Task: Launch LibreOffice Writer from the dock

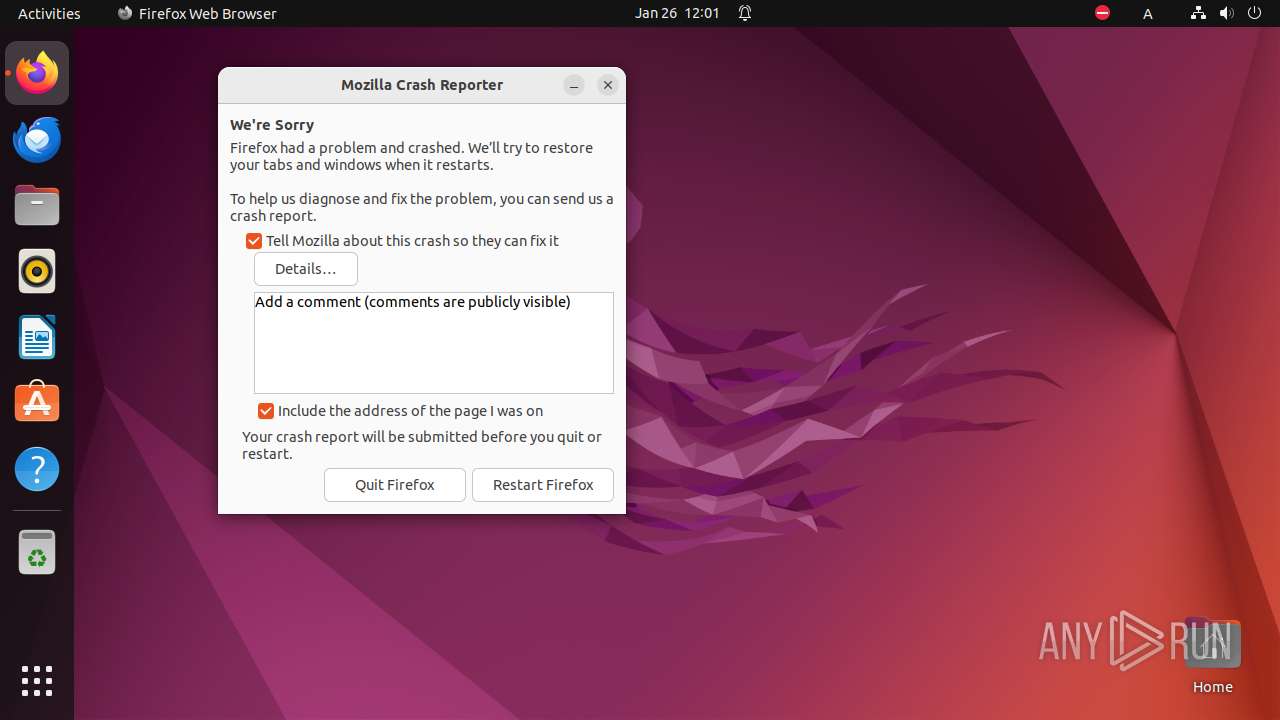Action: coord(37,337)
